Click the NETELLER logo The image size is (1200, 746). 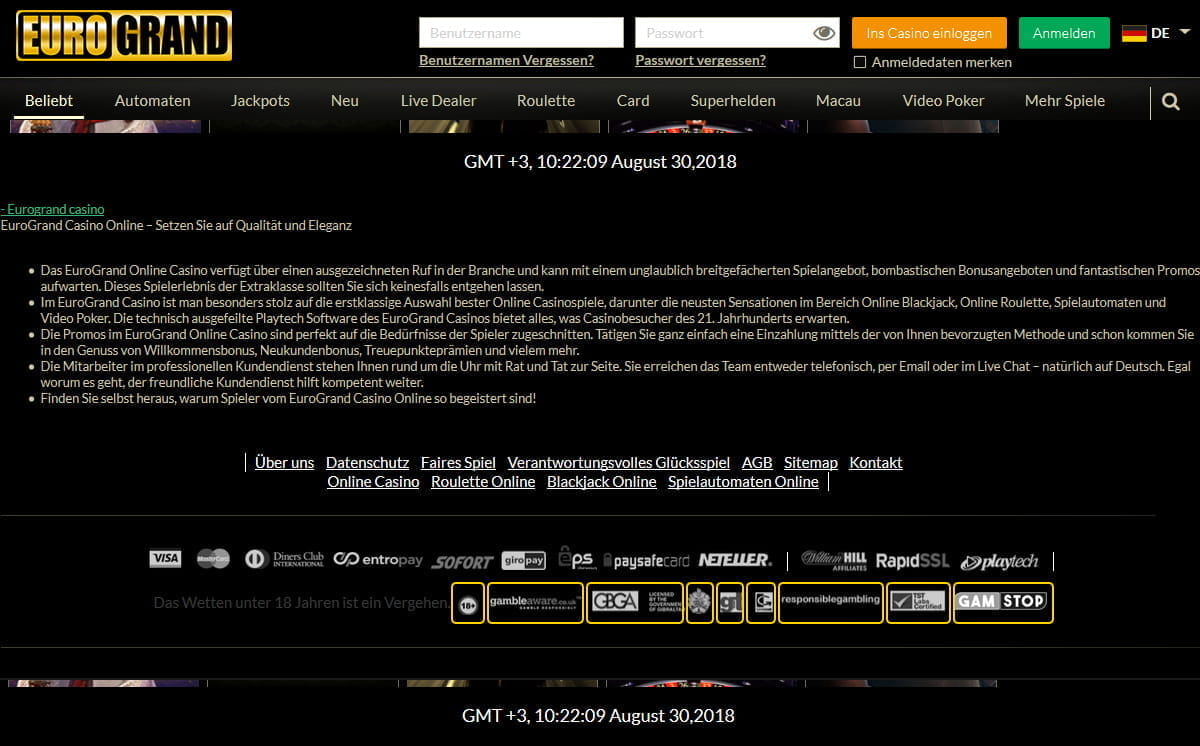coord(735,559)
